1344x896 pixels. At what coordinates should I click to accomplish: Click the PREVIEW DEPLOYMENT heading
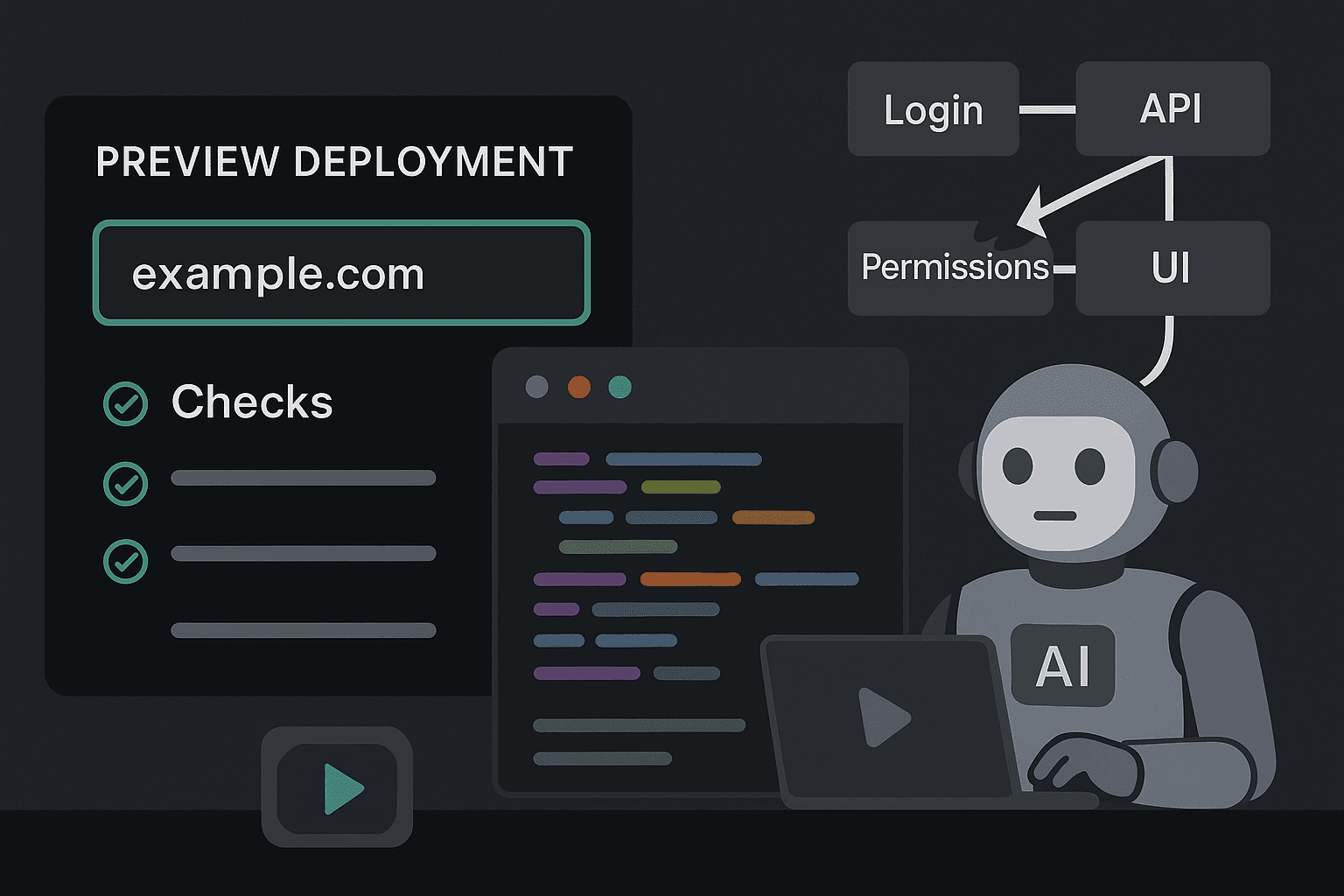pyautogui.click(x=334, y=162)
